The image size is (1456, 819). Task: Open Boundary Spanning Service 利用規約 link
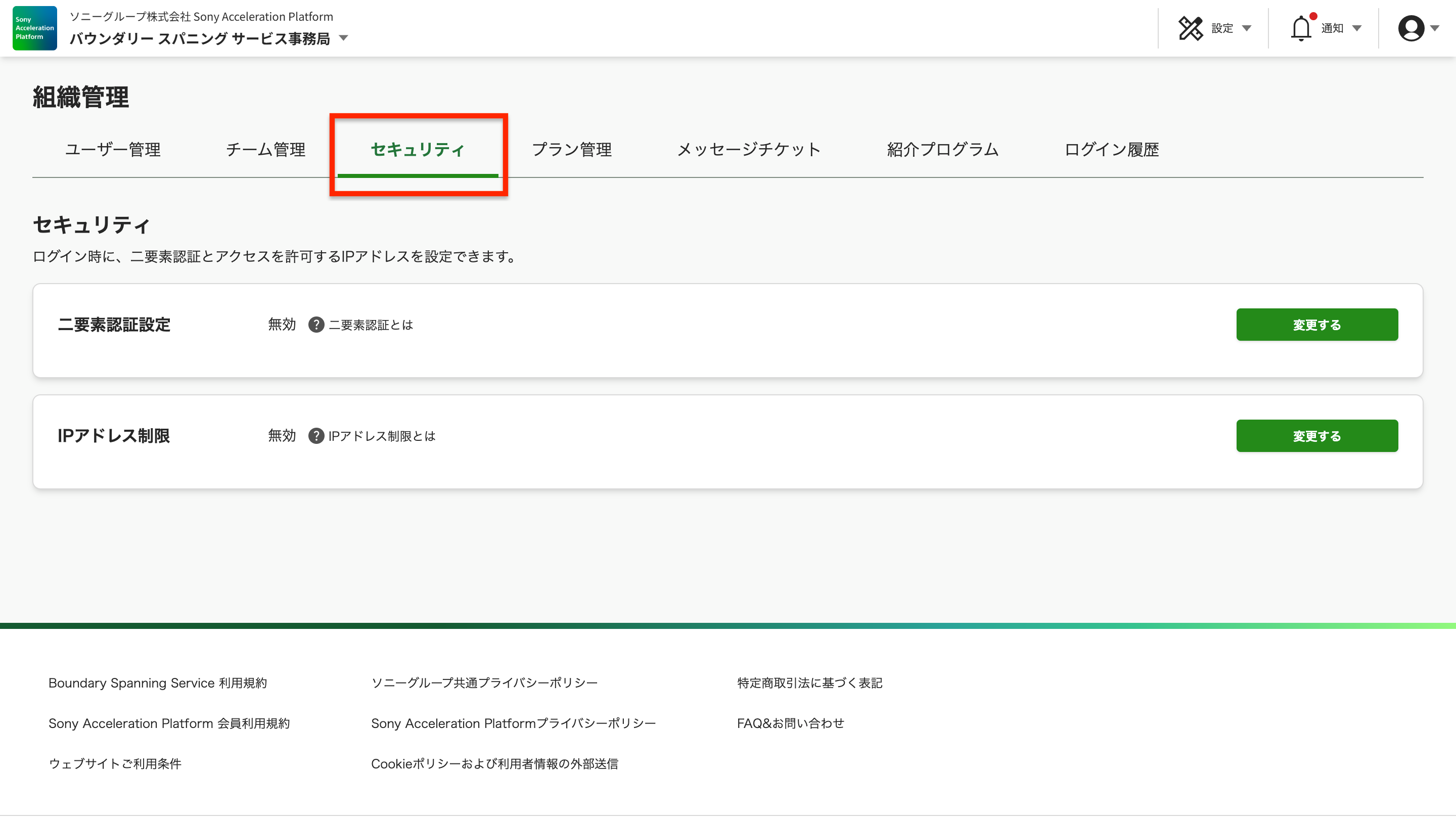pos(158,683)
